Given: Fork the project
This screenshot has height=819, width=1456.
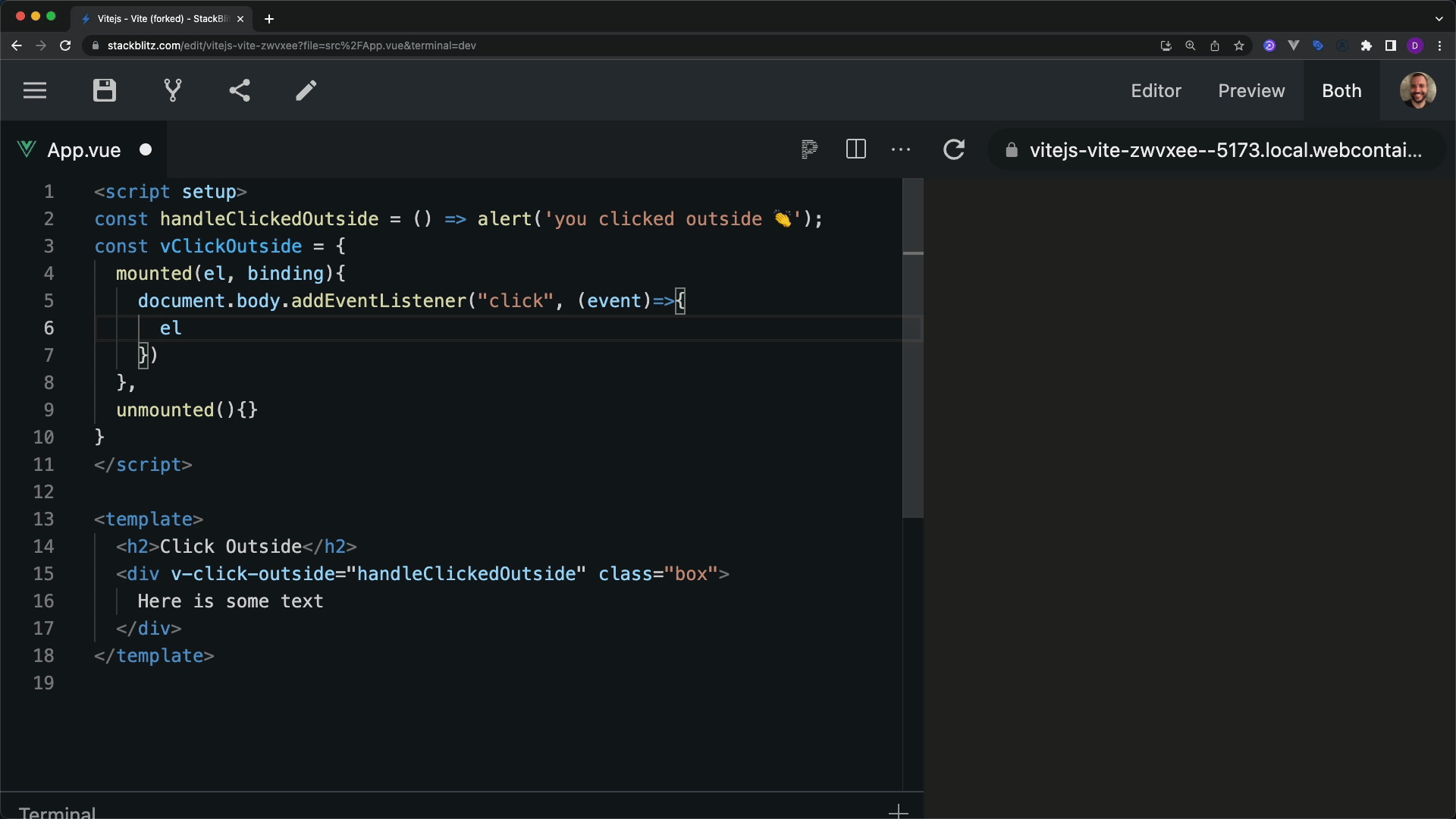Looking at the screenshot, I should click(173, 91).
